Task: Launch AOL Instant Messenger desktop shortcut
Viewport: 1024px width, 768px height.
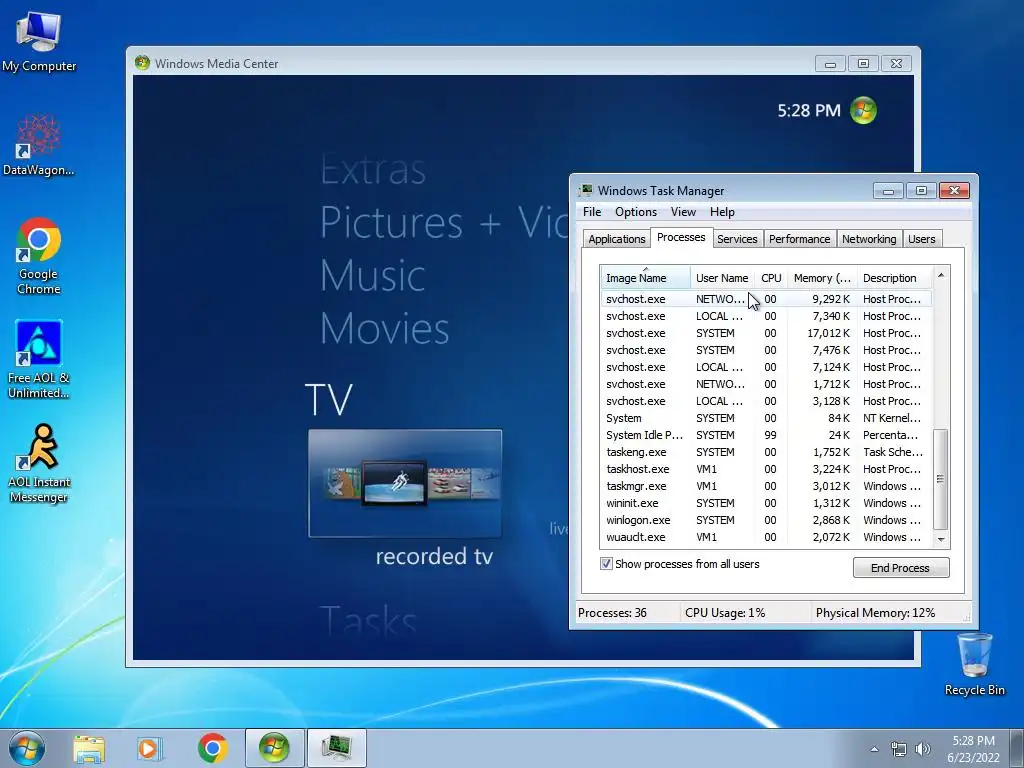Action: [39, 464]
